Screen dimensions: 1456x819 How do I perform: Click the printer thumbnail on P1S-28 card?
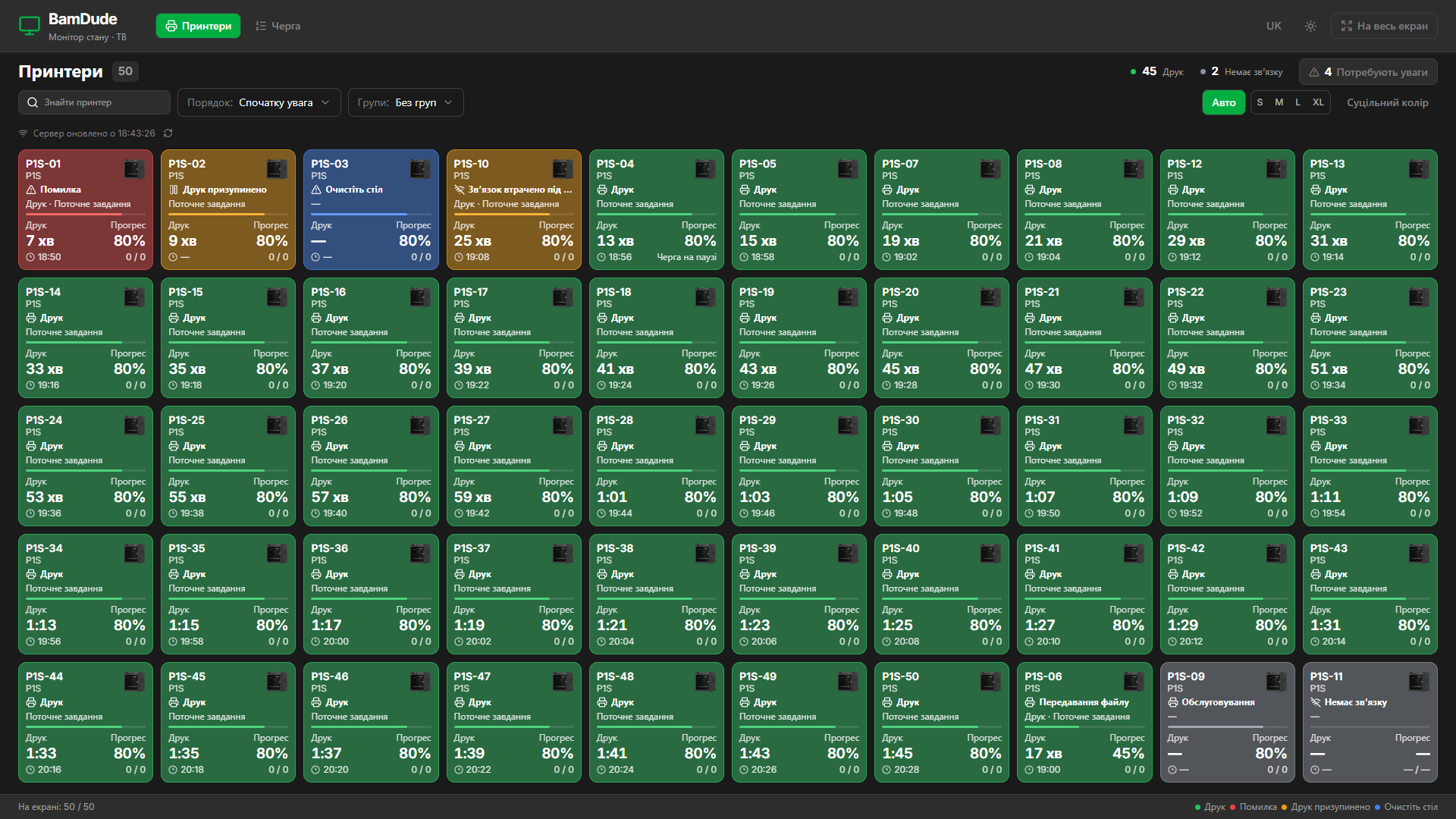coord(705,425)
